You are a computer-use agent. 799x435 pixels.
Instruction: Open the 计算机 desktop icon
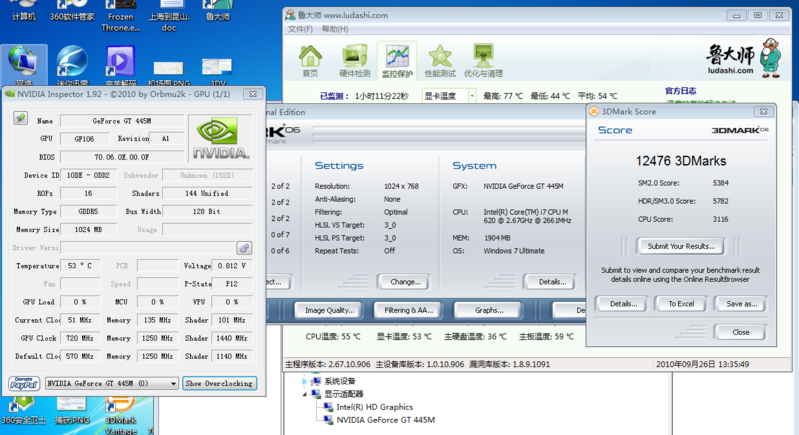pos(23,11)
